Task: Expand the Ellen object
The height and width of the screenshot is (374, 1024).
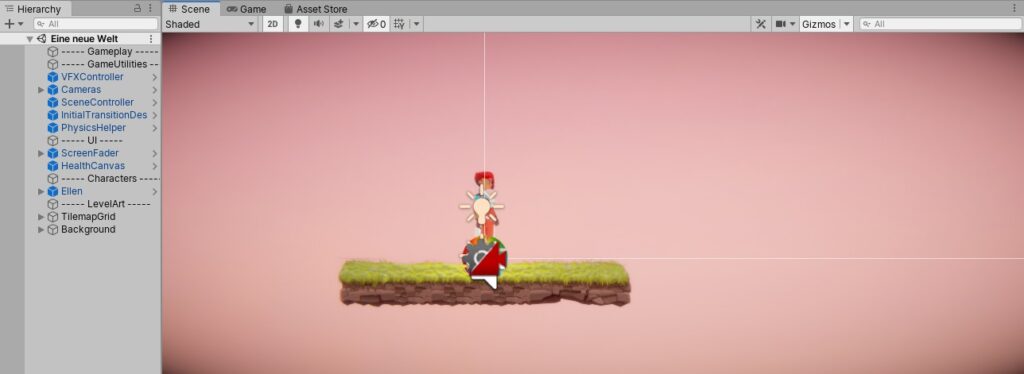Action: 41,191
